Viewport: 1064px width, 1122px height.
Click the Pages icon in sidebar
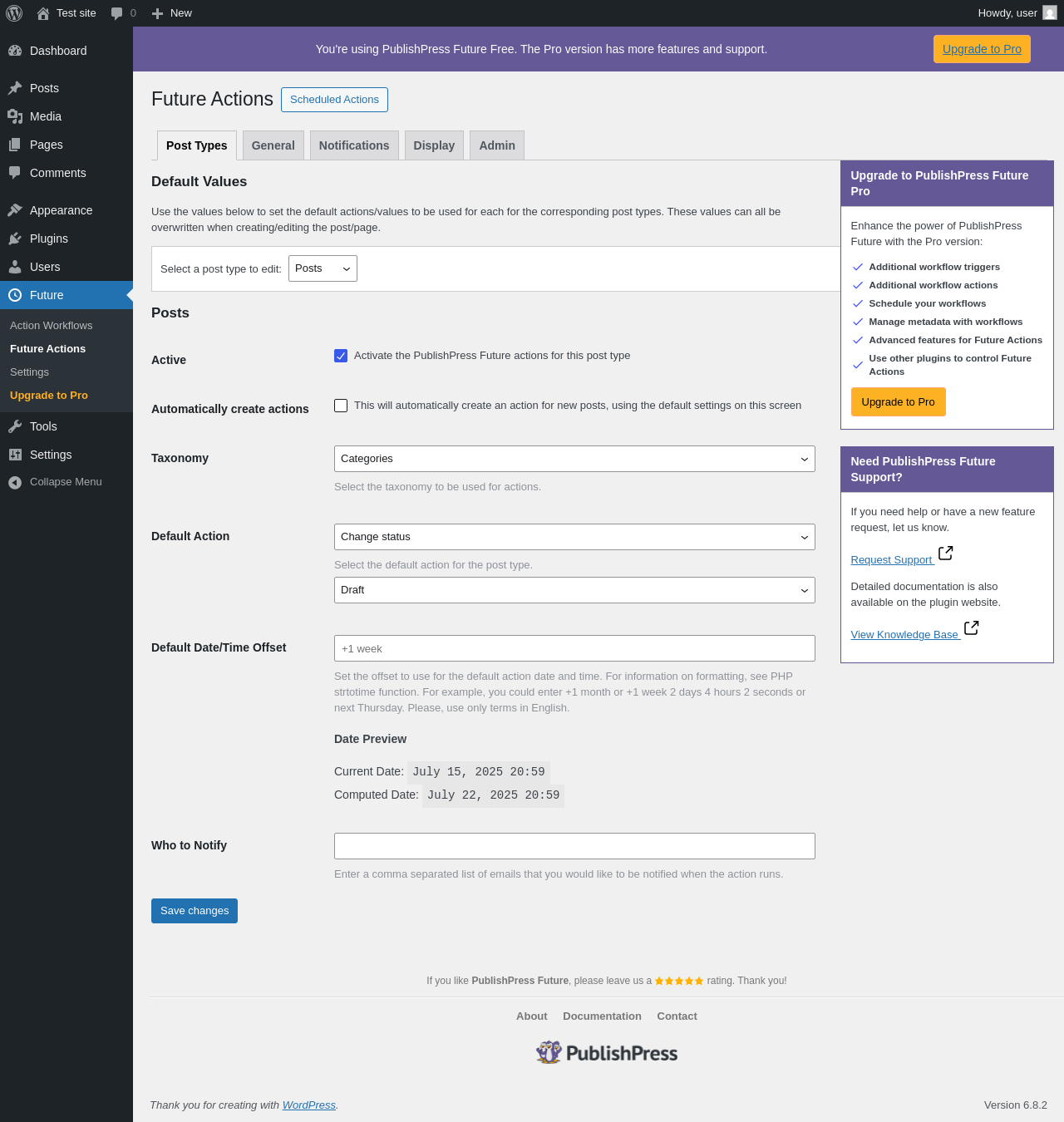tap(15, 145)
